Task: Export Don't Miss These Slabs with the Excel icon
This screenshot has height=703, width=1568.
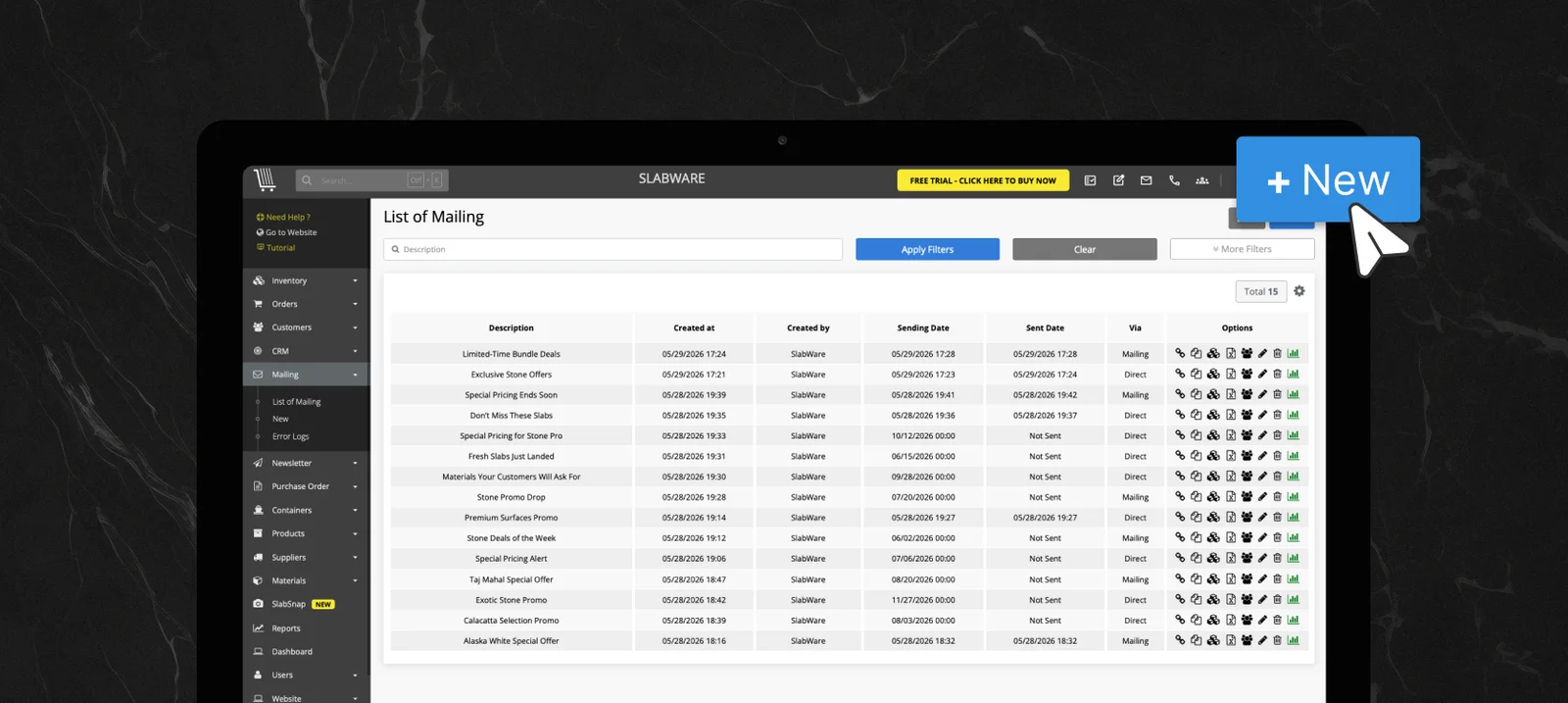Action: tap(1231, 416)
